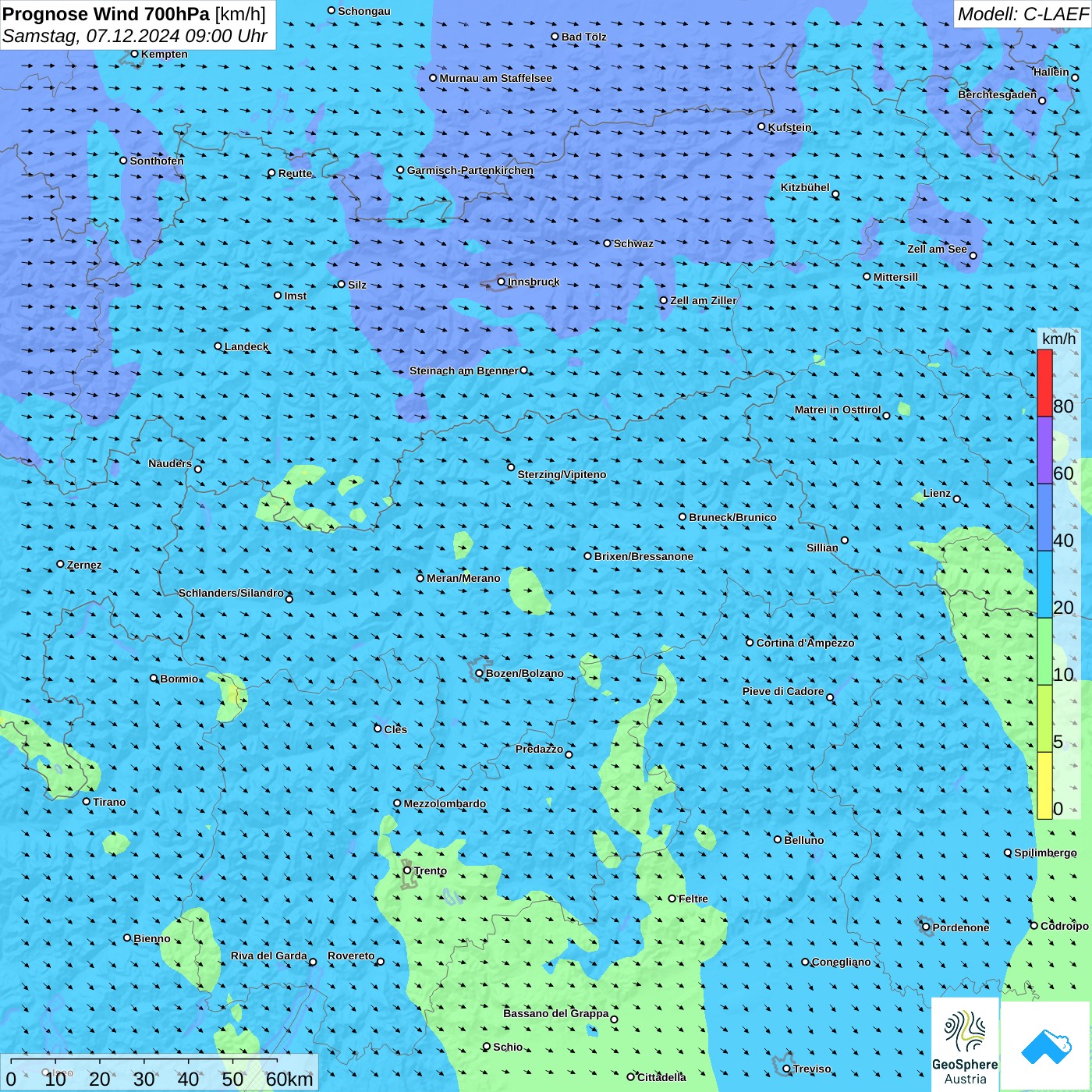Click the 'Schwaz' label

[633, 243]
